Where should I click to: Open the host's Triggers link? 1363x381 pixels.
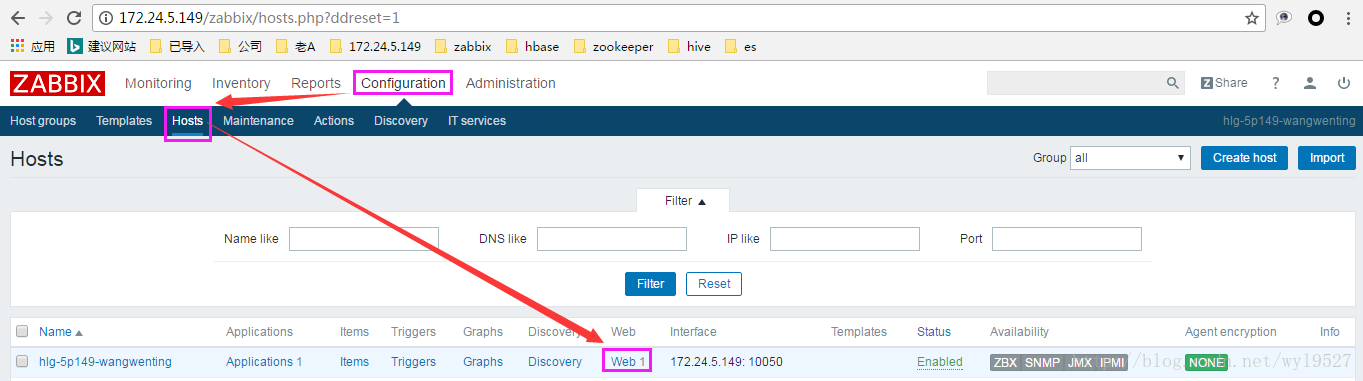414,362
